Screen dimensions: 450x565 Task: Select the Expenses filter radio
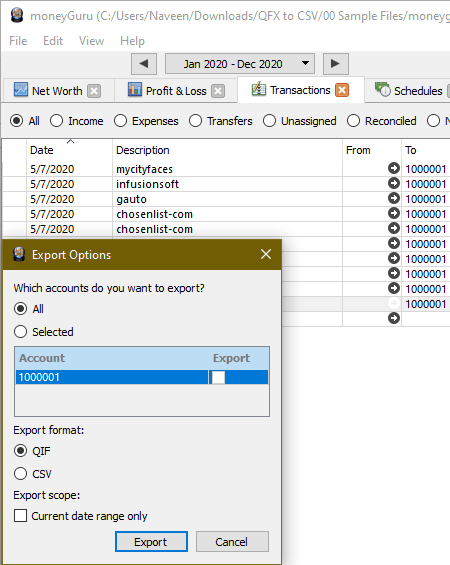[x=120, y=121]
